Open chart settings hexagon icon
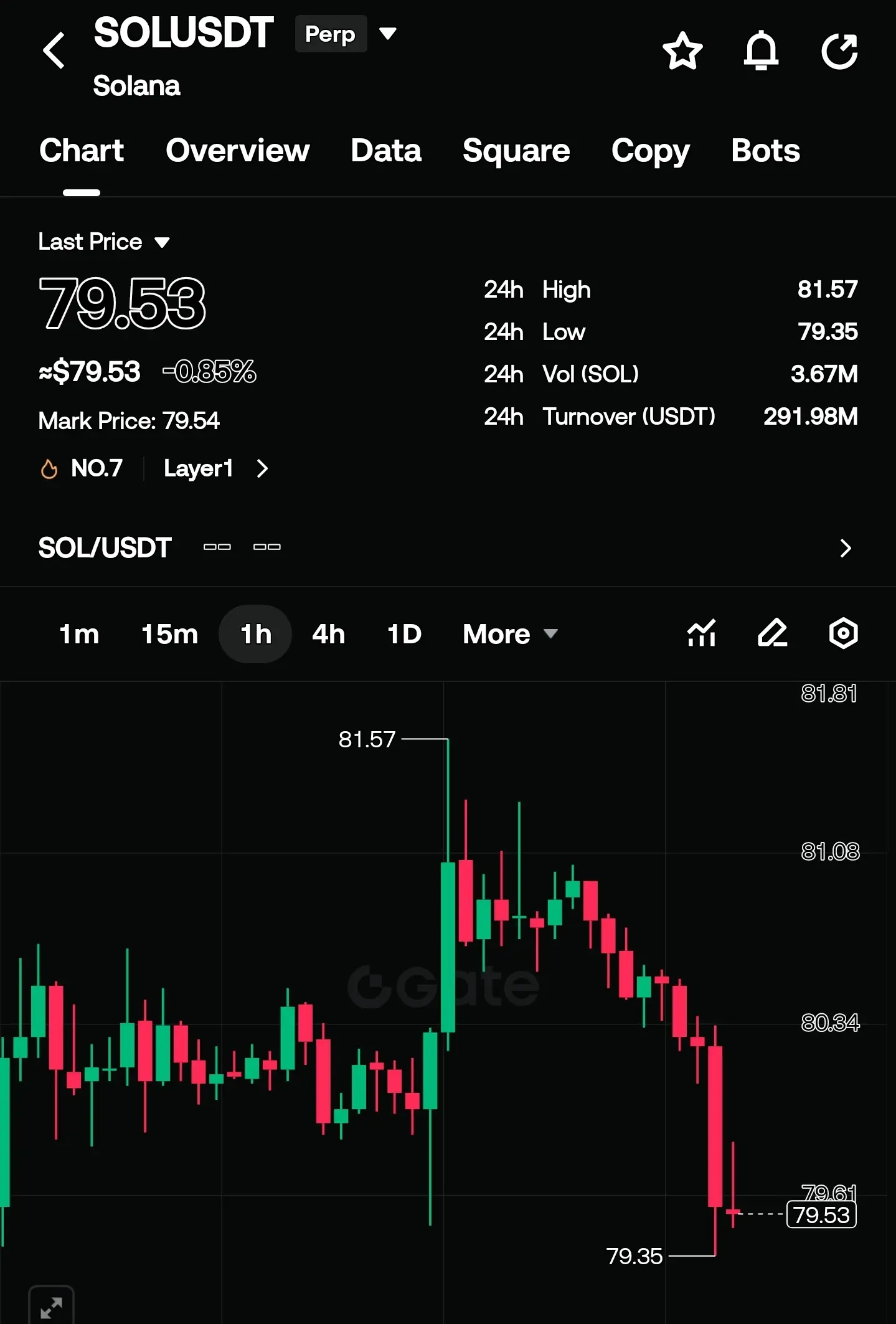Viewport: 896px width, 1324px height. [x=844, y=633]
